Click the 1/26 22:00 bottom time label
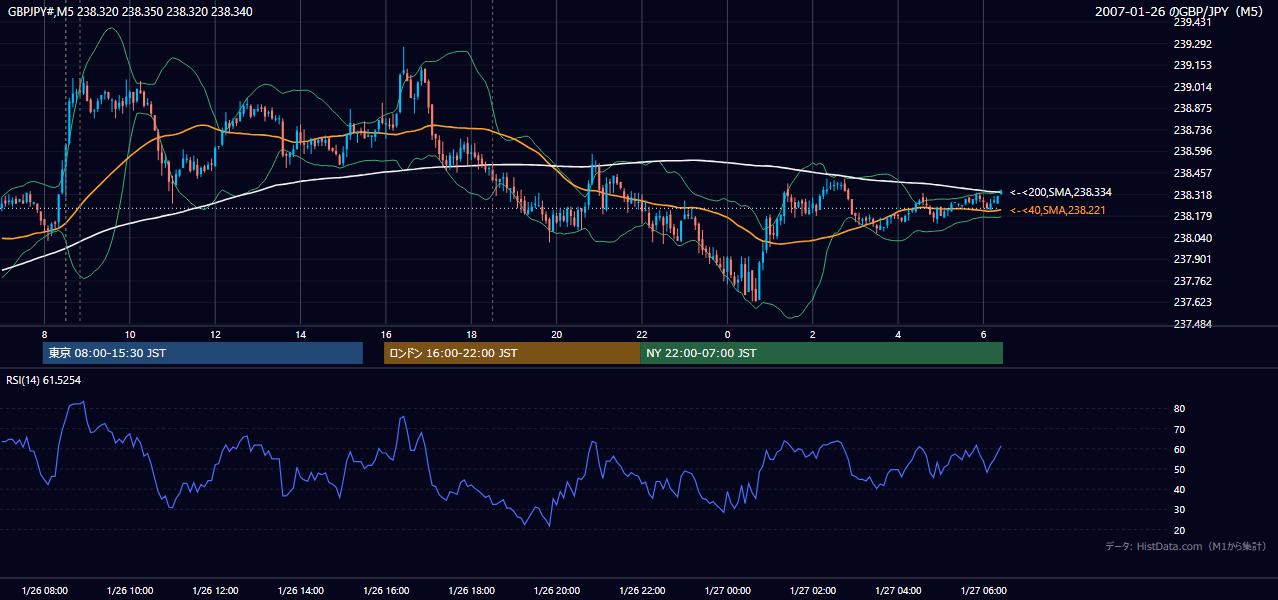 click(642, 591)
